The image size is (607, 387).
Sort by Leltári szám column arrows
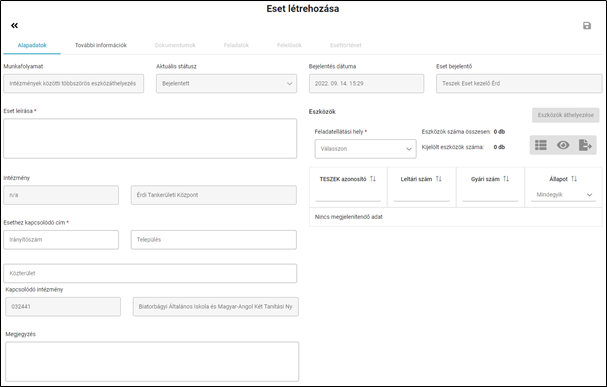coord(439,179)
